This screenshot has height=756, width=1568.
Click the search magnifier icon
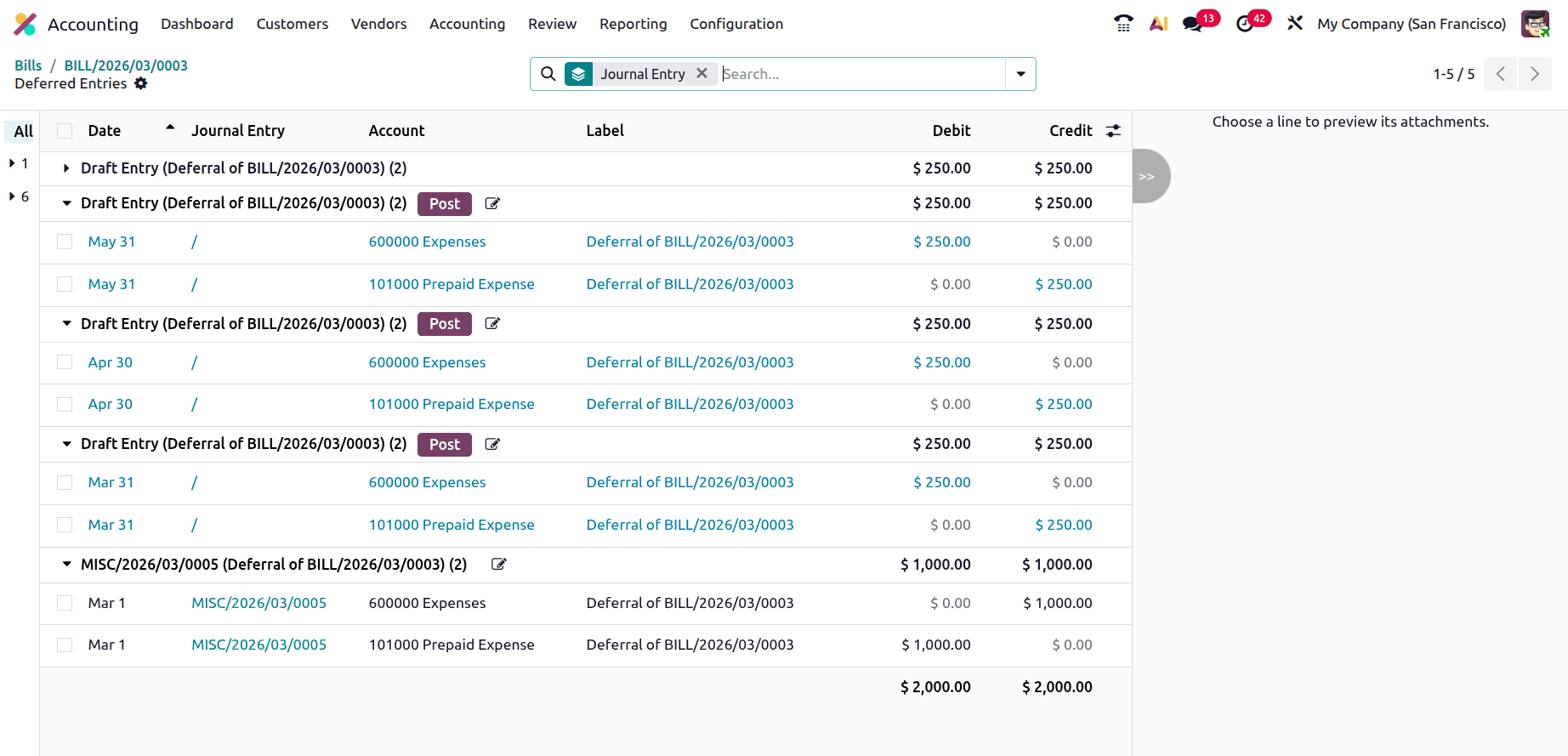tap(548, 74)
